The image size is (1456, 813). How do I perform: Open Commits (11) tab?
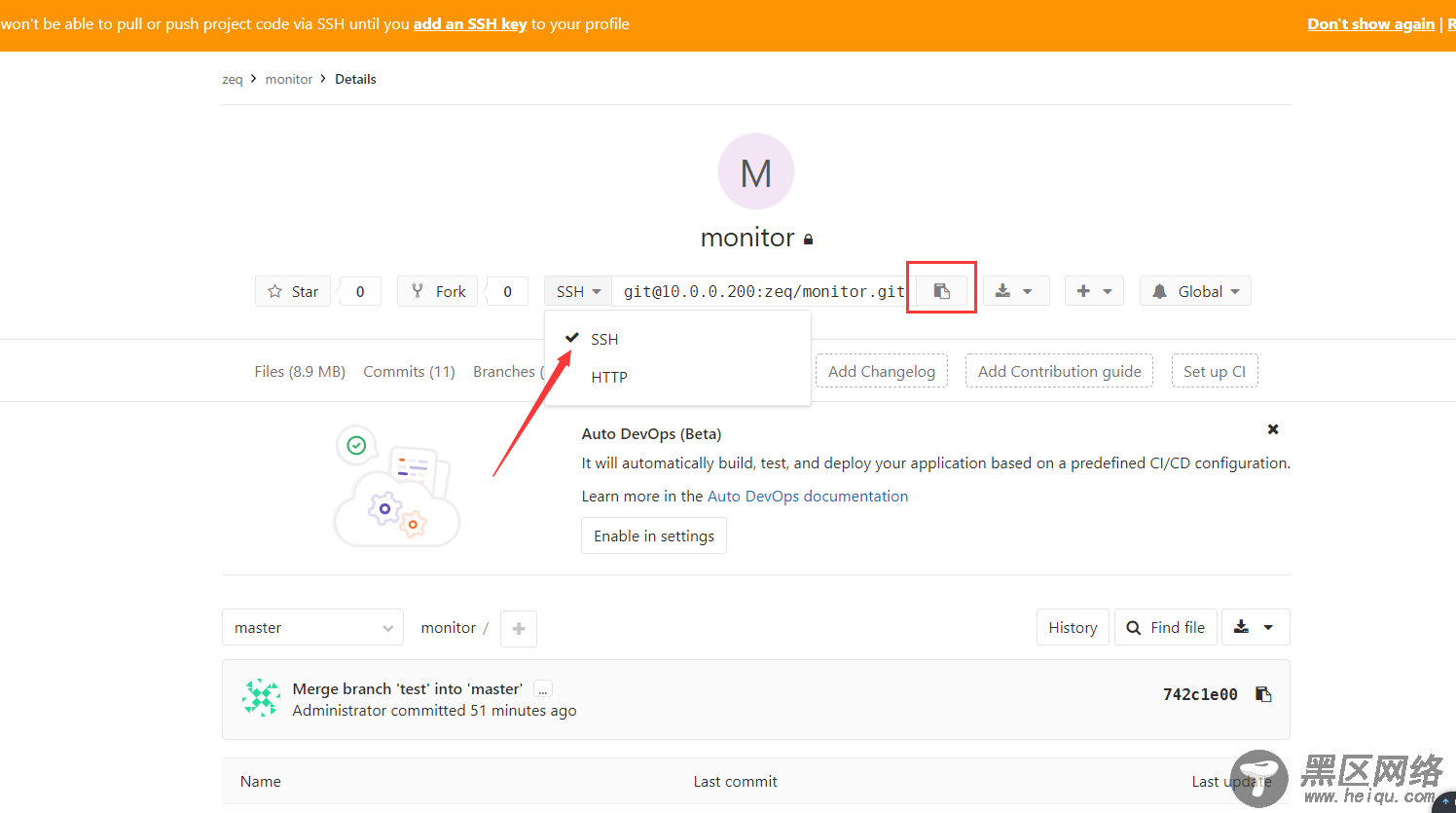[x=409, y=371]
